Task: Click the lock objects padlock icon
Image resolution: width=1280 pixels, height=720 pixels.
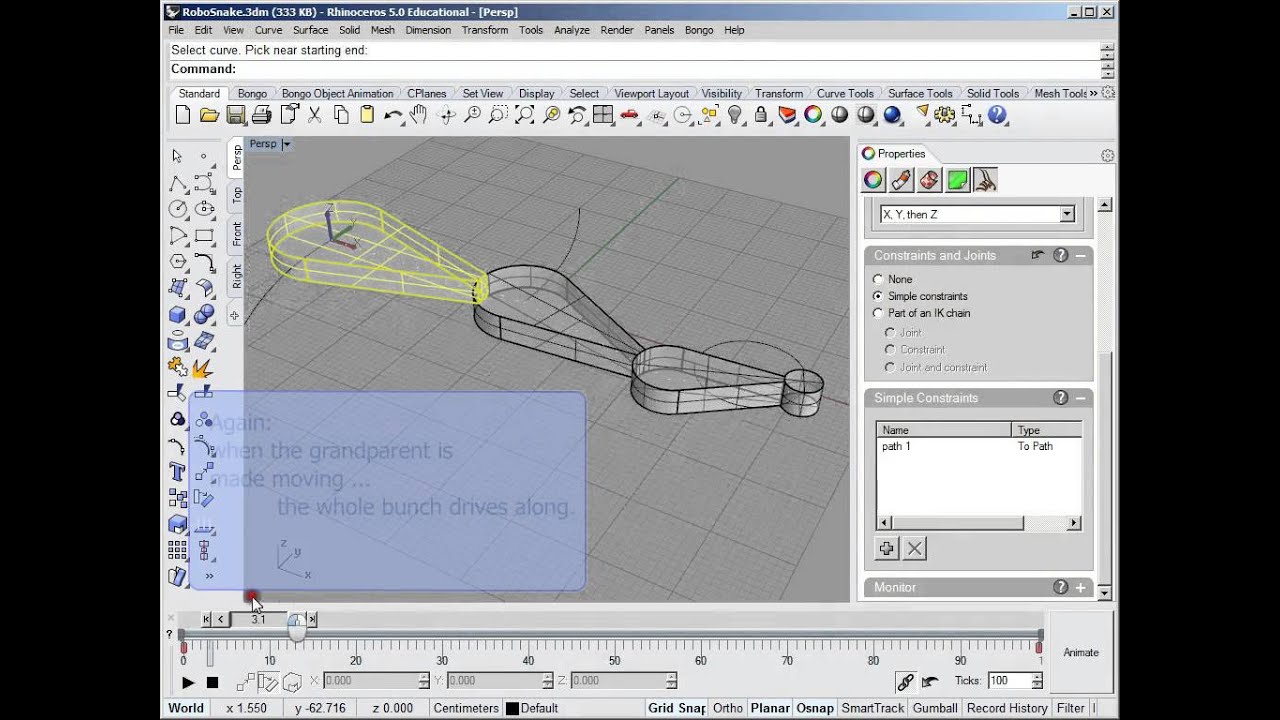Action: 761,115
